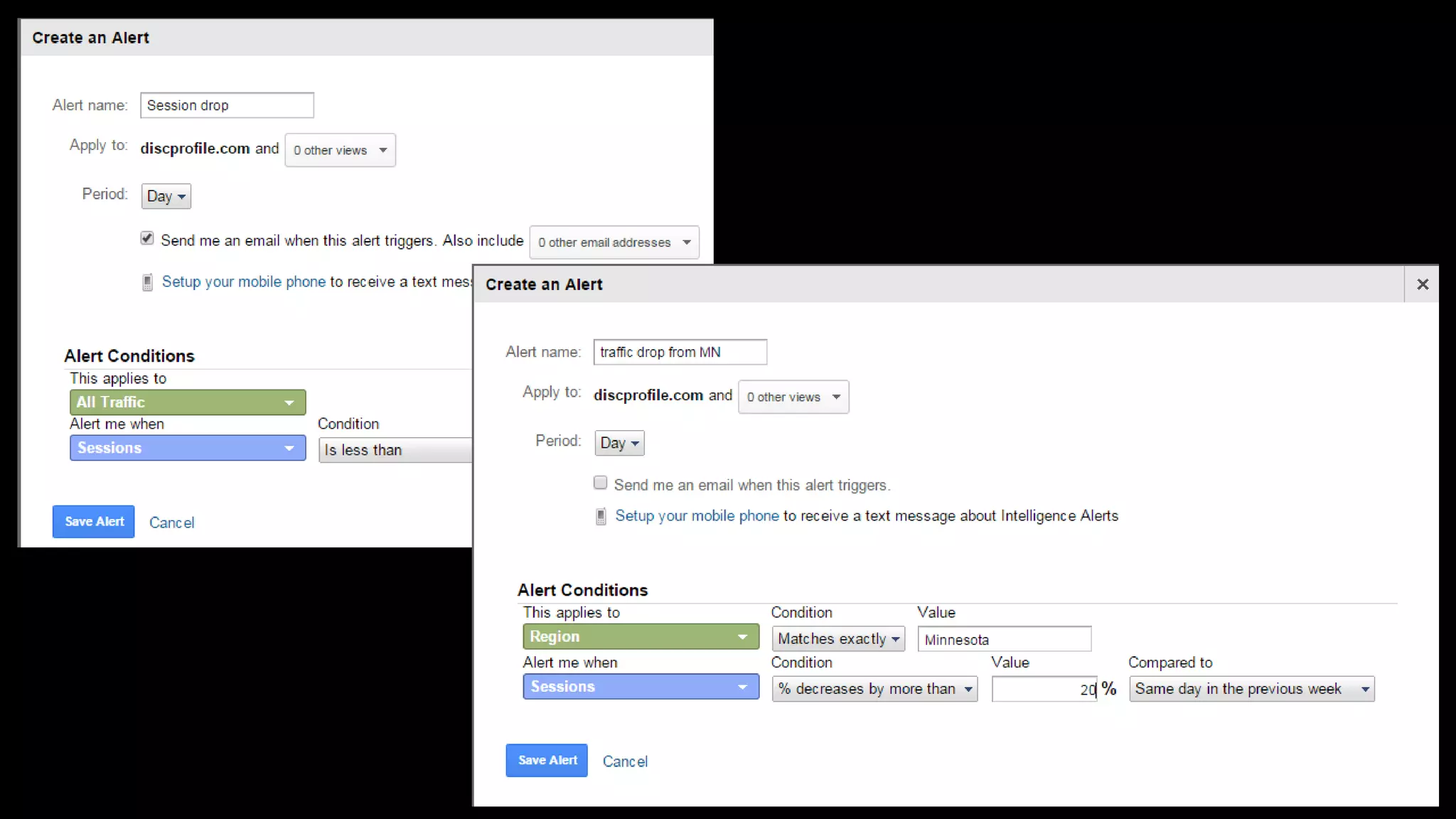The width and height of the screenshot is (1456, 819).
Task: Open the Region dimension dropdown
Action: click(x=641, y=636)
